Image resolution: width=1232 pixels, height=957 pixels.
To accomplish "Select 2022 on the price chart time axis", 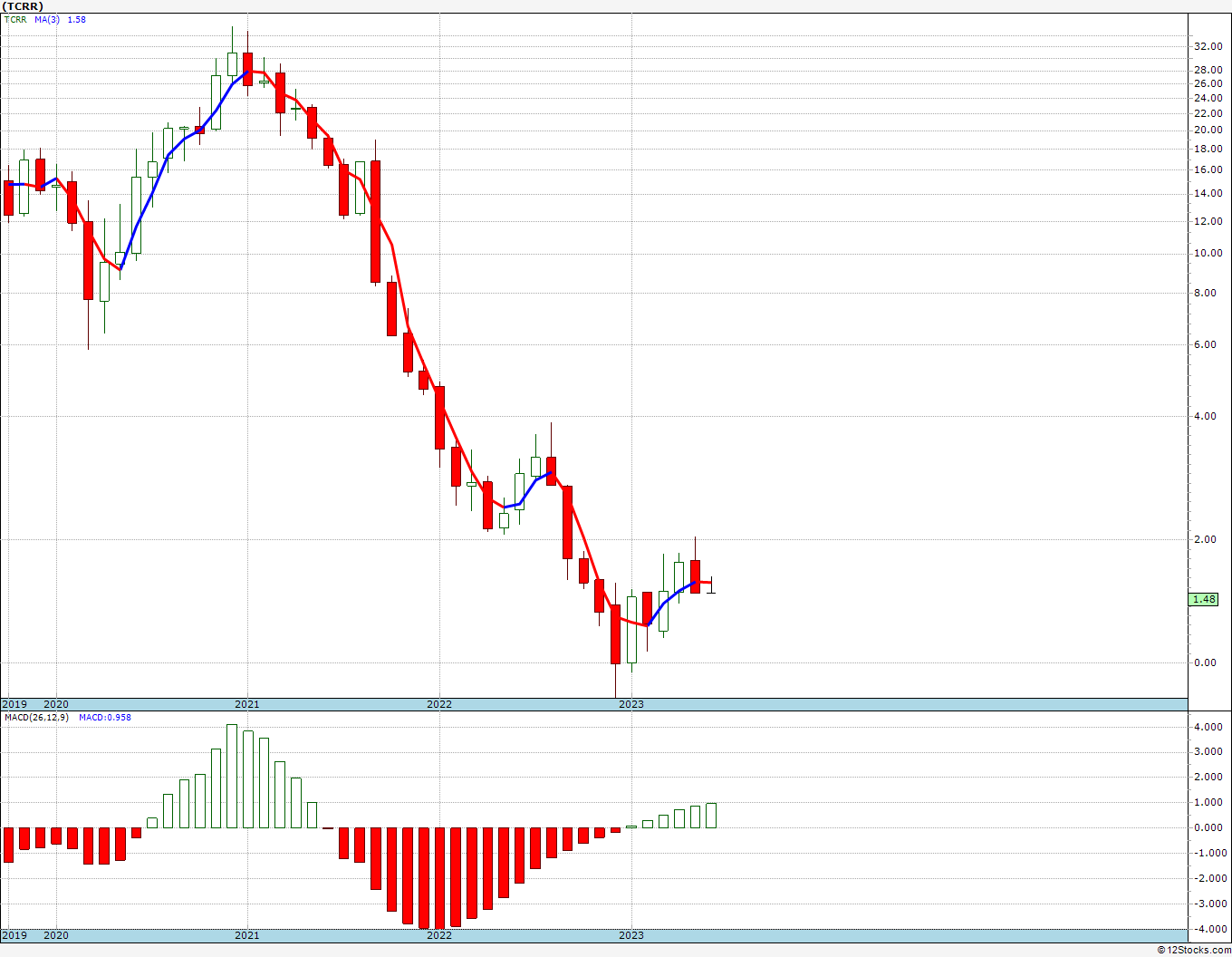I will coord(439,704).
